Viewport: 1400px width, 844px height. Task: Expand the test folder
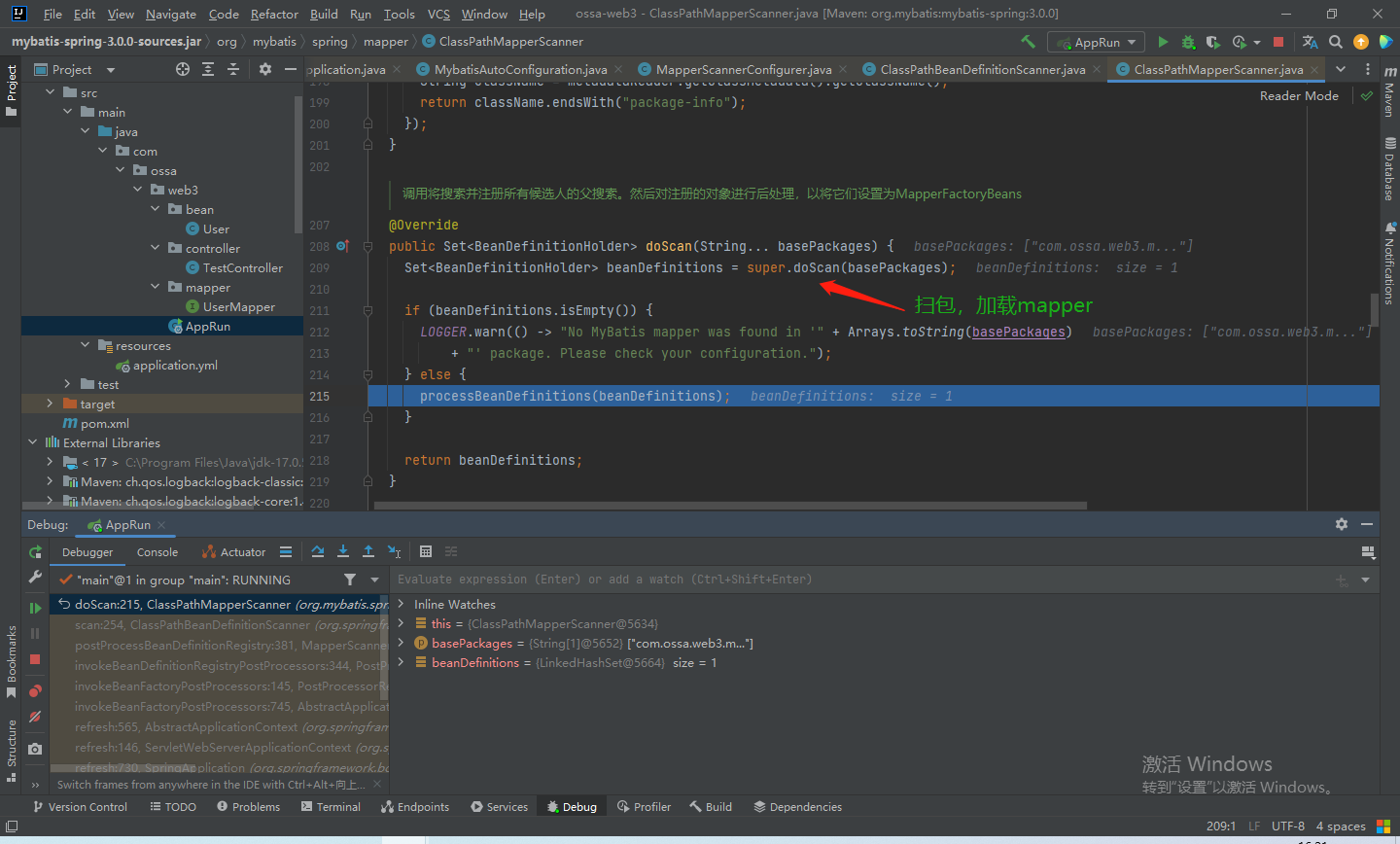point(67,384)
